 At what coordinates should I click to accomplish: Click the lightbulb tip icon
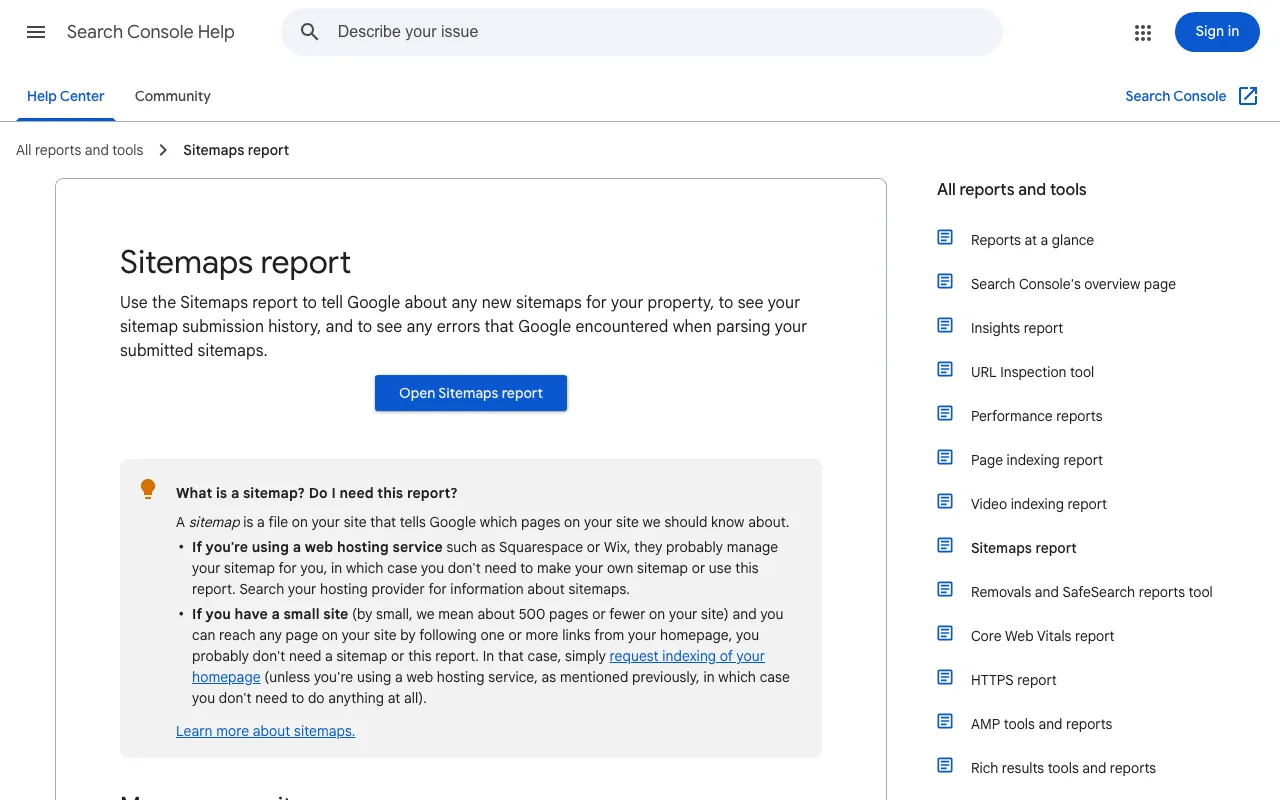(x=148, y=489)
